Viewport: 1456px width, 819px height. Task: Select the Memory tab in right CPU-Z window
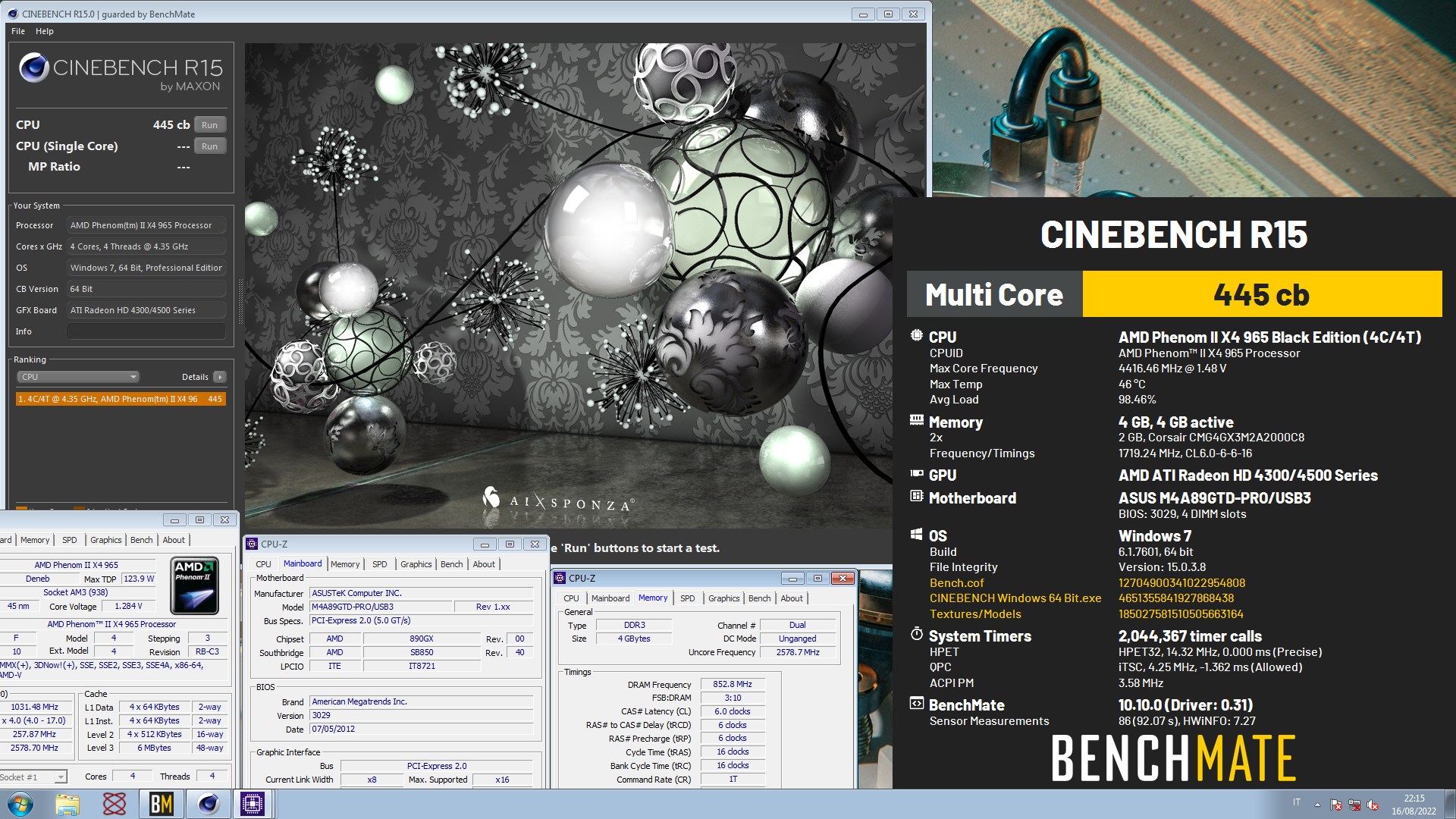[x=653, y=598]
